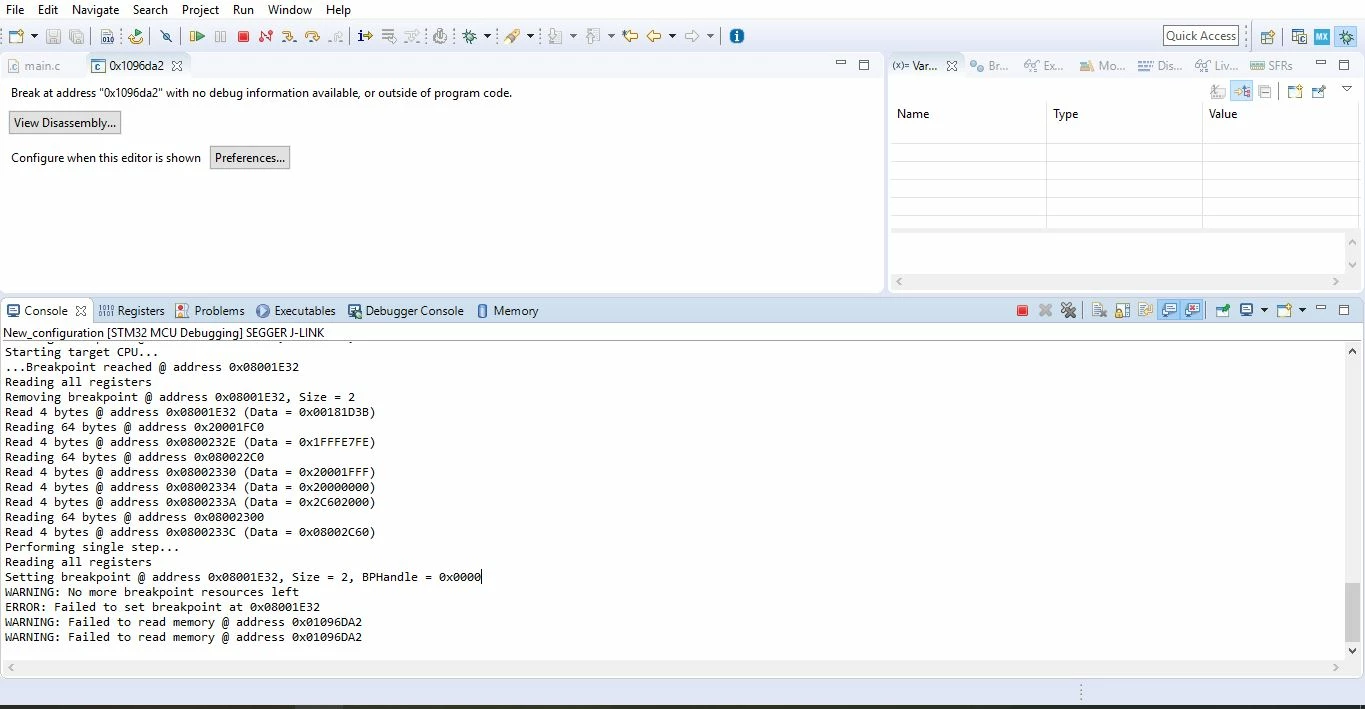Open the Project menu
The width and height of the screenshot is (1365, 709).
tap(200, 9)
